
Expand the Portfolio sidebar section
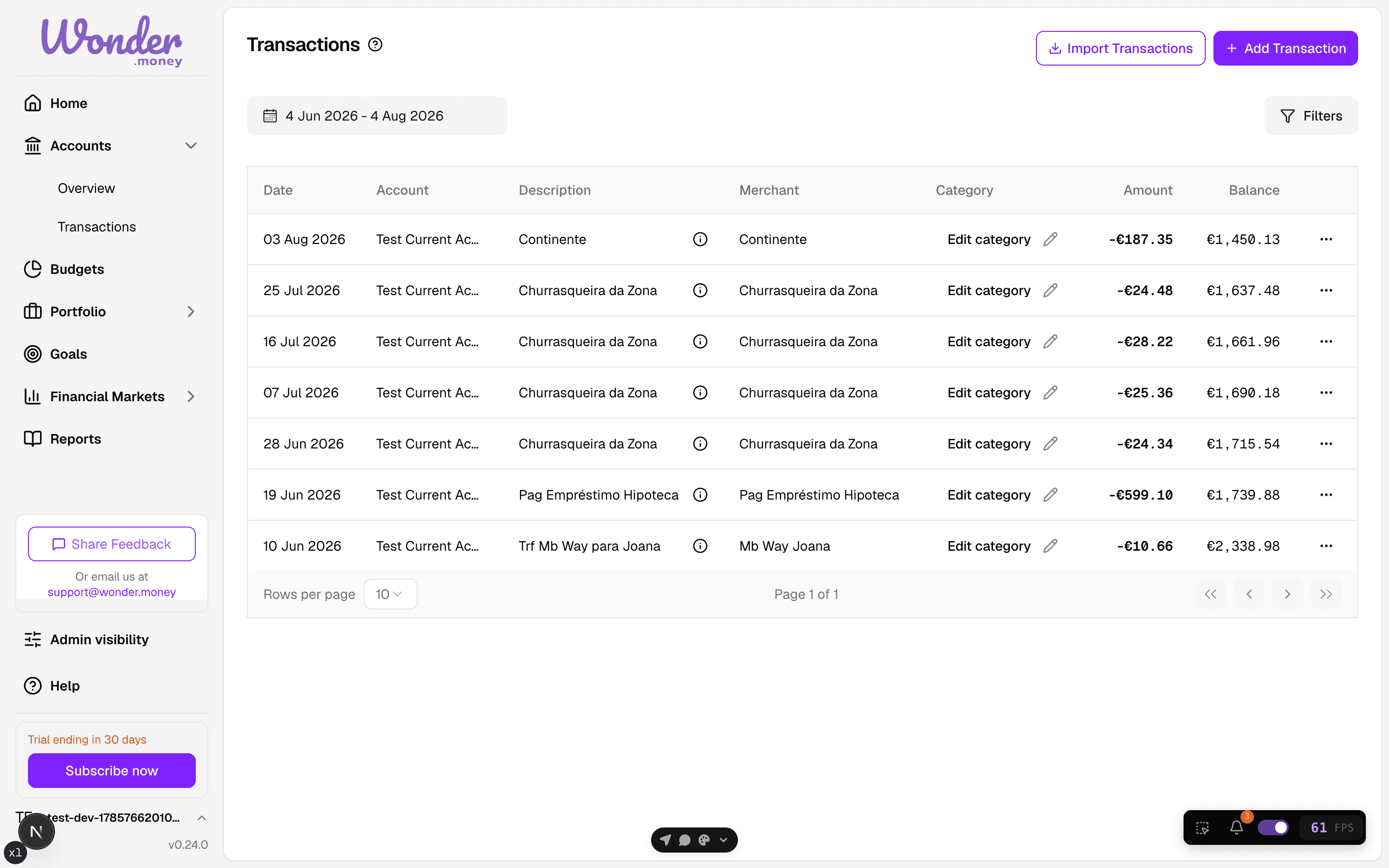click(191, 312)
